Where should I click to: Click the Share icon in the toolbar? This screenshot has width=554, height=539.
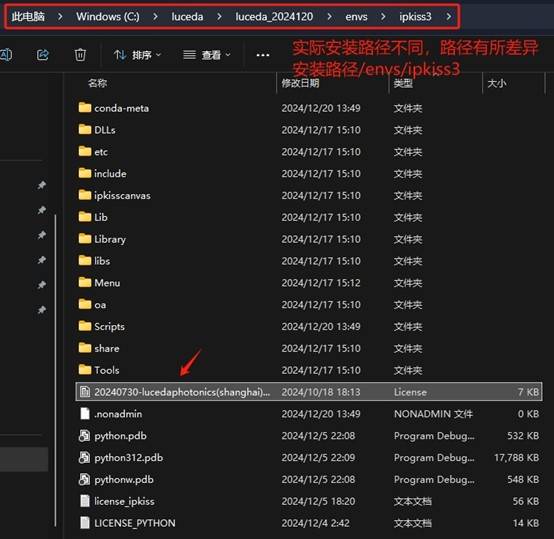43,55
